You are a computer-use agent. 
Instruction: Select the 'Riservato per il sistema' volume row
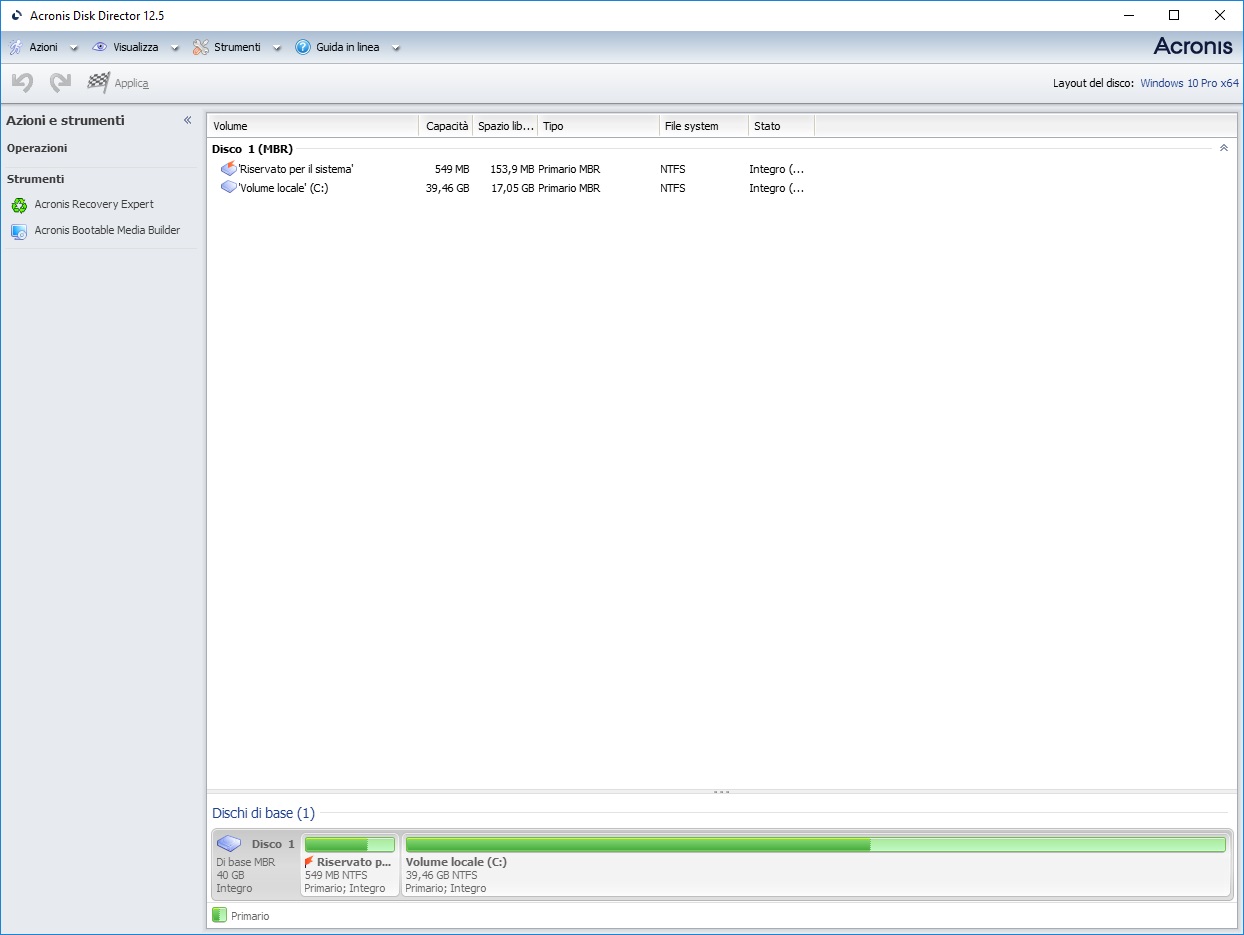pos(295,170)
